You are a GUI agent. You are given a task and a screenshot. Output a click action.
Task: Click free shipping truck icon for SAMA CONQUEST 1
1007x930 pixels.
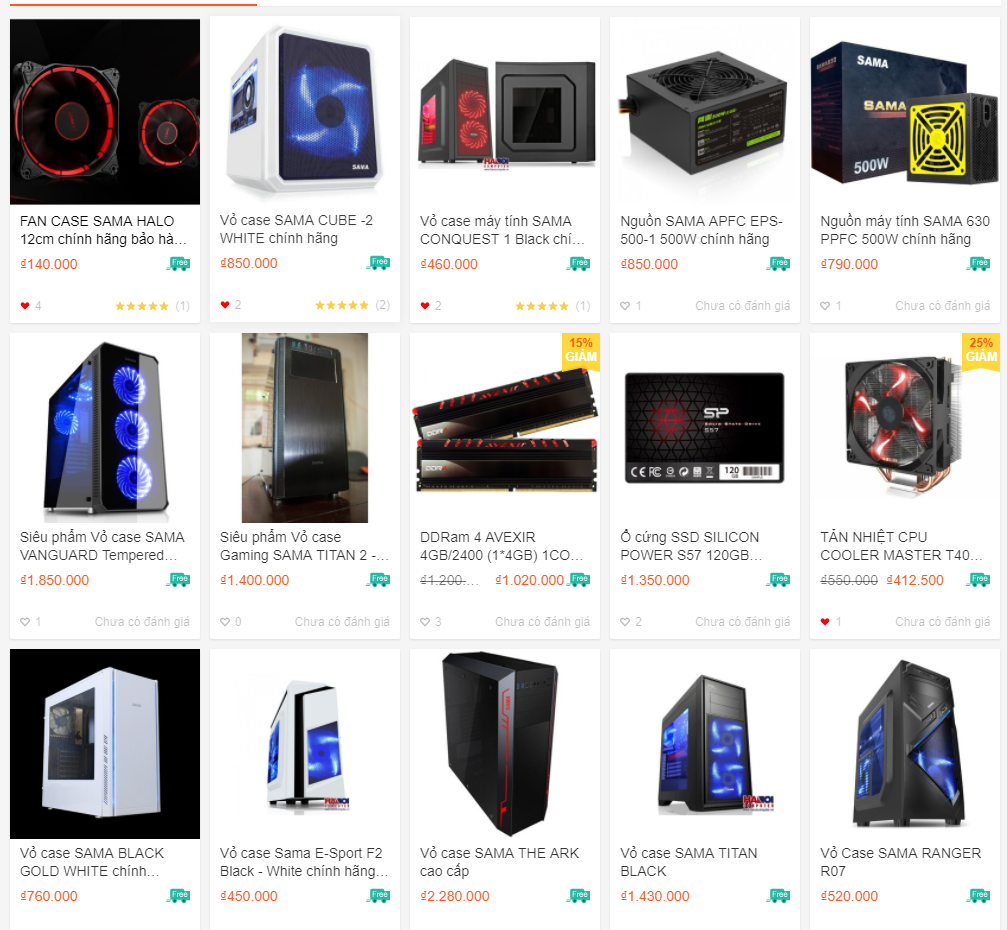coord(578,263)
